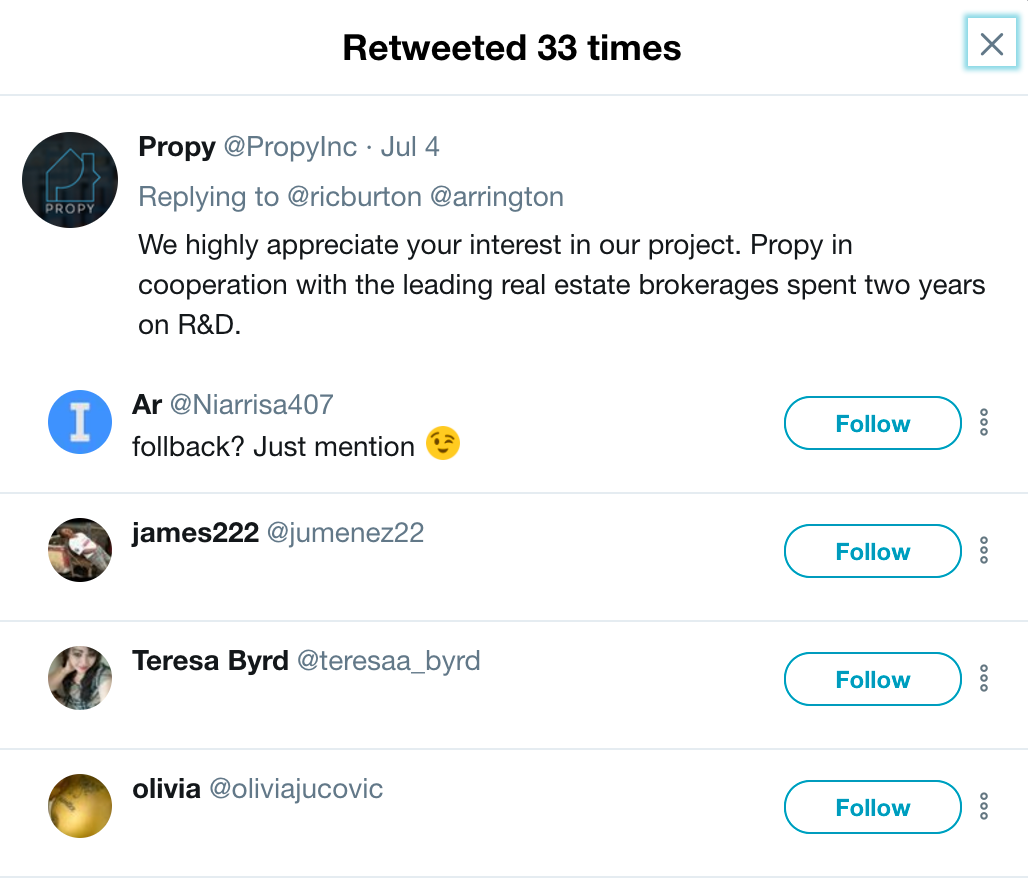Open more options for Ar

(x=984, y=423)
